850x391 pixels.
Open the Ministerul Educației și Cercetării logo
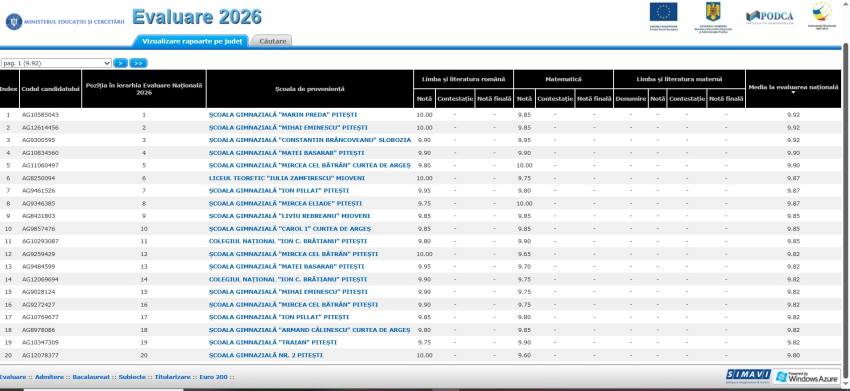65,21
